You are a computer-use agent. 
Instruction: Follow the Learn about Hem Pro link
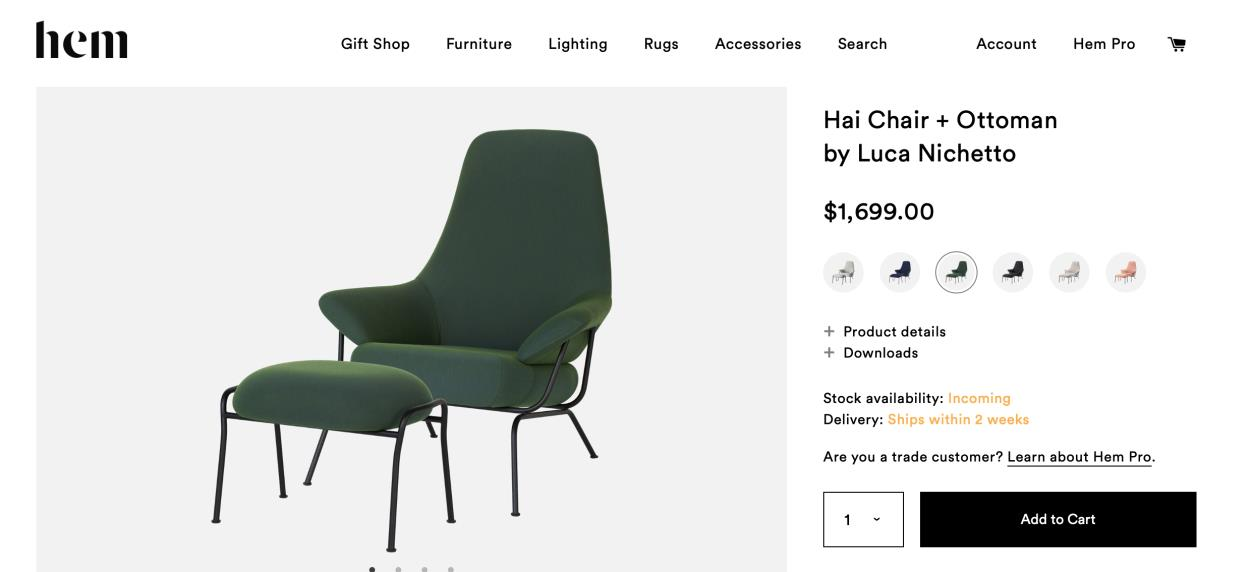(1080, 457)
